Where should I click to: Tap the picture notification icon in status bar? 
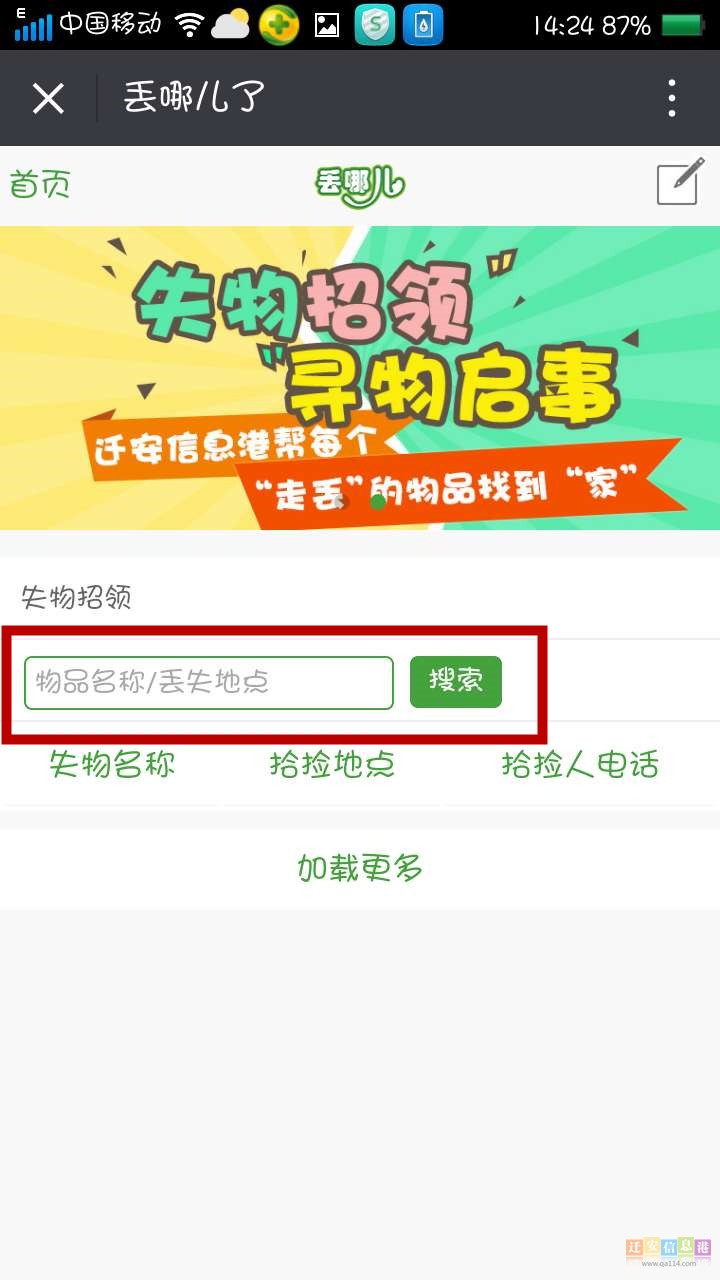pos(327,26)
